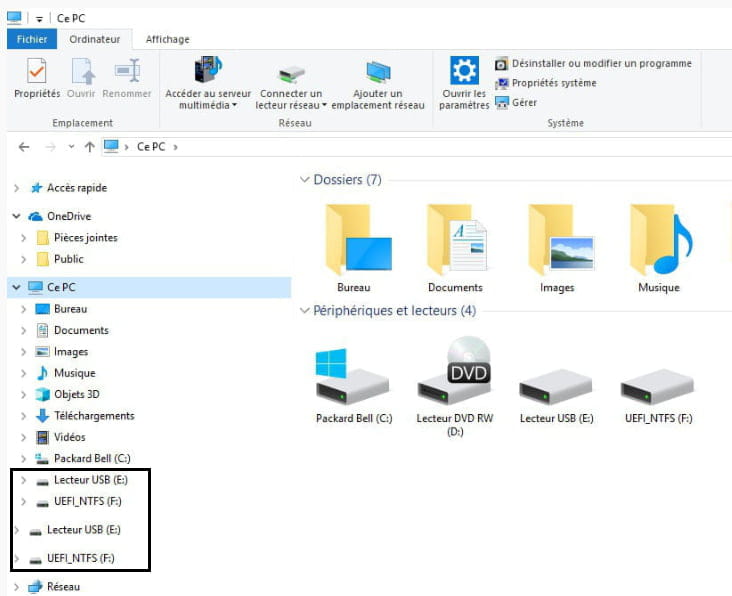The width and height of the screenshot is (732, 596).
Task: Click Gérer in the Système group
Action: pos(516,102)
